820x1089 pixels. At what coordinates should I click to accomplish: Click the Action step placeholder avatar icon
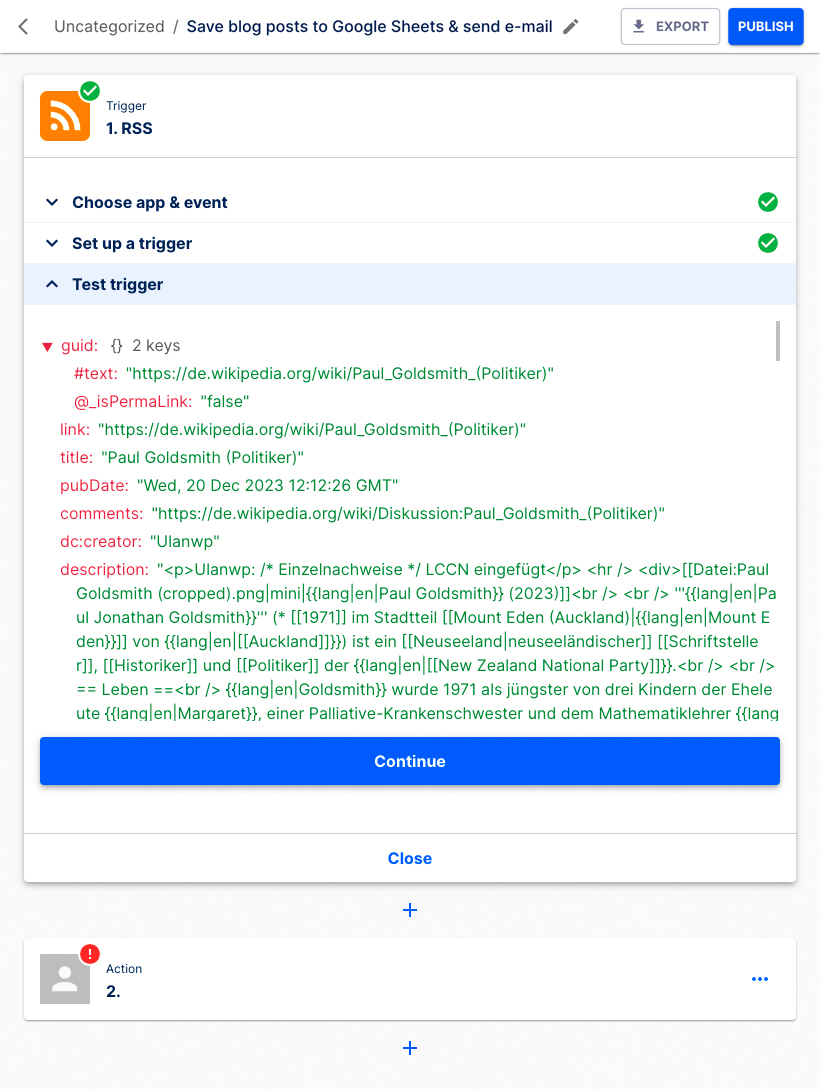[64, 979]
